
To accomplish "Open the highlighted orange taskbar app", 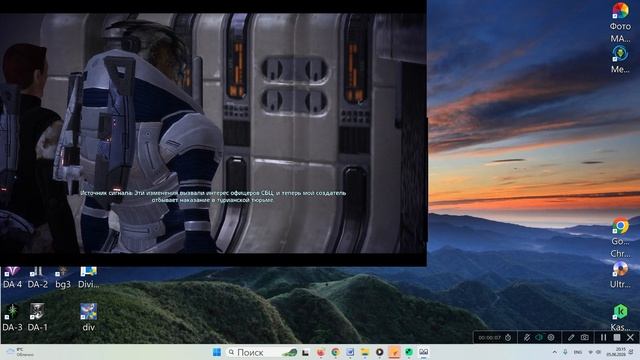I will click(394, 352).
